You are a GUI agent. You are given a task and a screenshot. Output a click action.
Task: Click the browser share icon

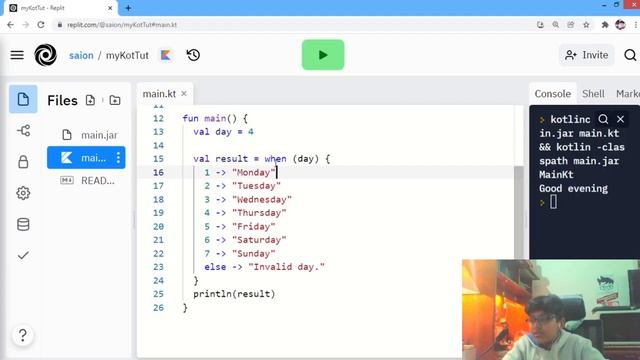click(571, 25)
